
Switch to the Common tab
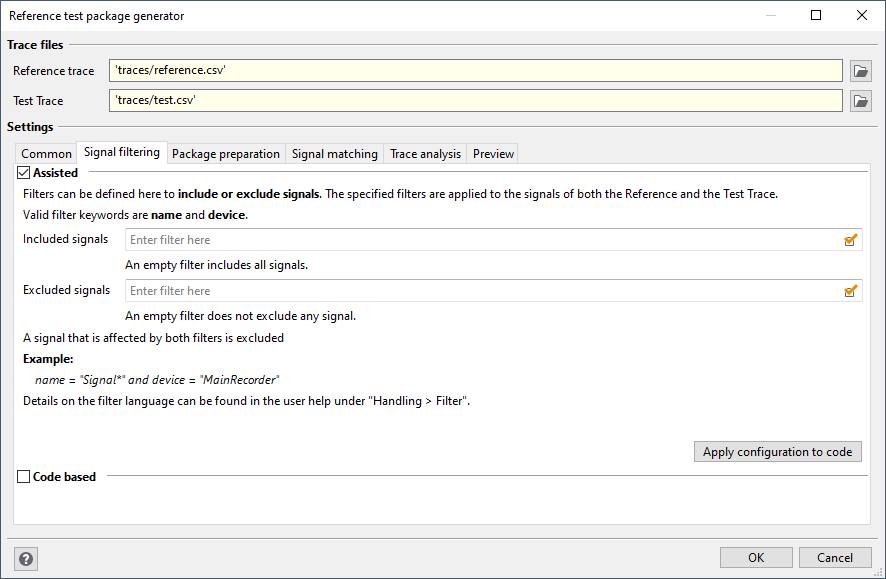click(x=46, y=154)
